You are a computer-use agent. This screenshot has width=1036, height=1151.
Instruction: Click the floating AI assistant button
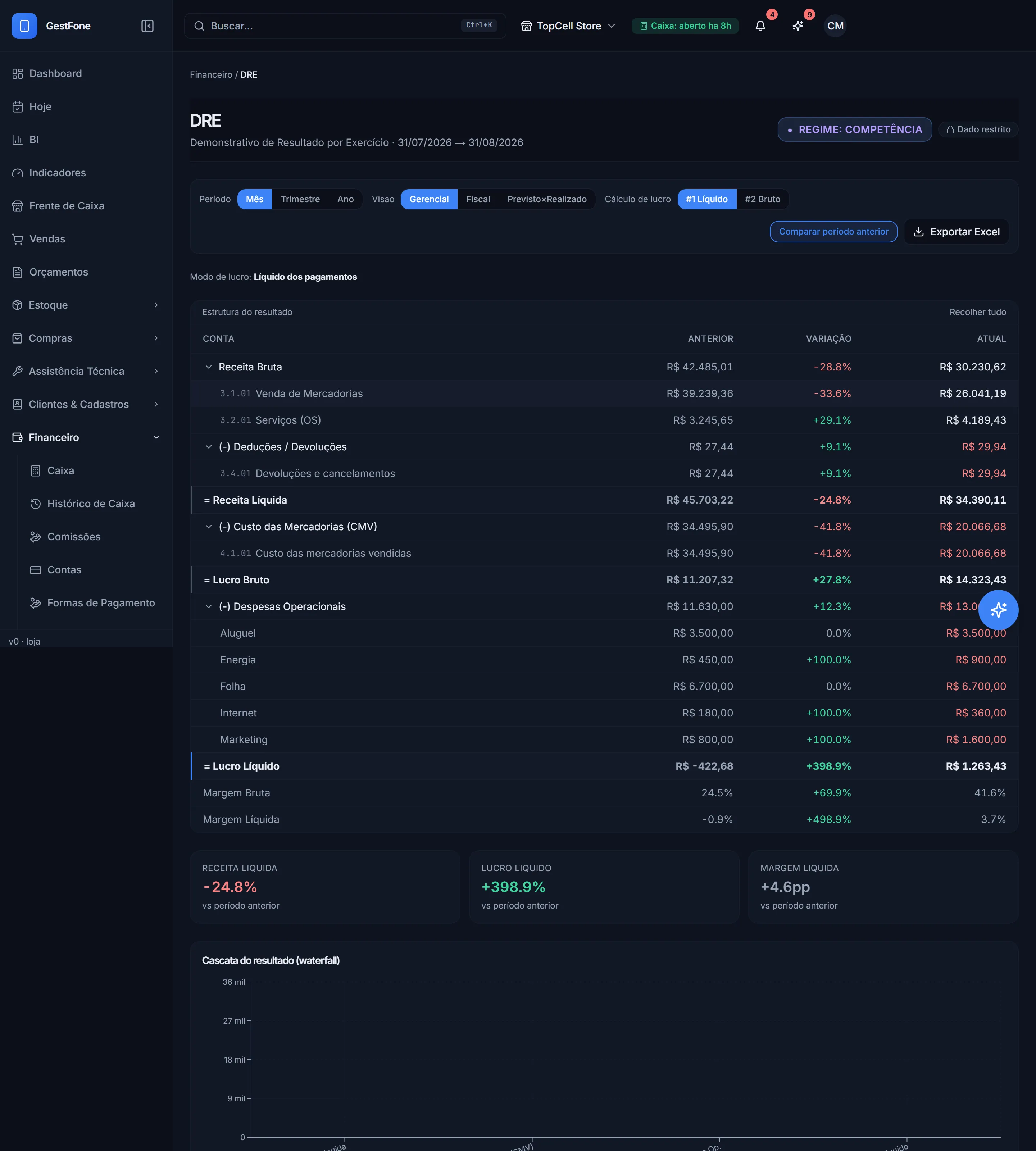[998, 610]
